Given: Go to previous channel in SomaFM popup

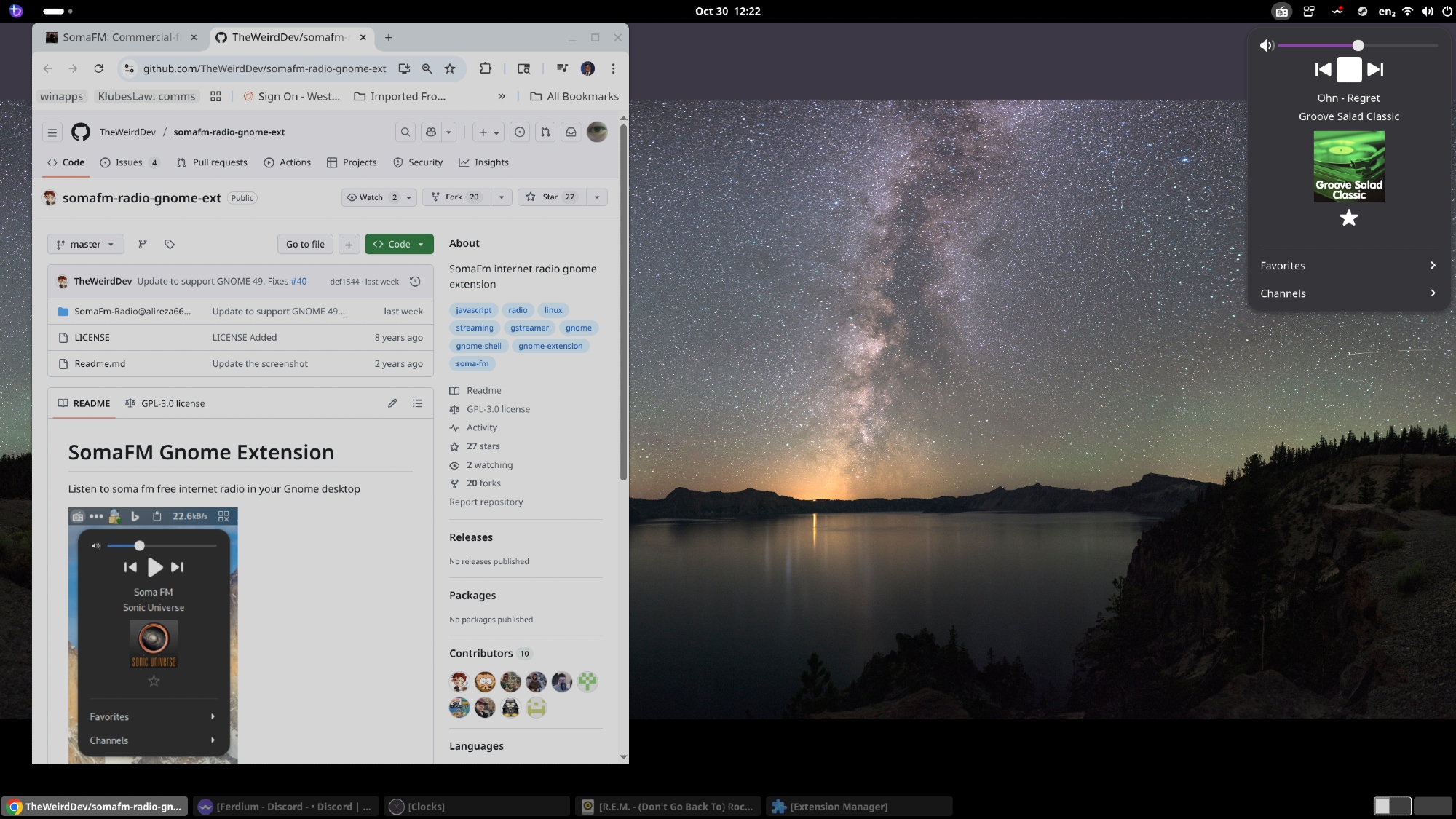Looking at the screenshot, I should [1323, 70].
